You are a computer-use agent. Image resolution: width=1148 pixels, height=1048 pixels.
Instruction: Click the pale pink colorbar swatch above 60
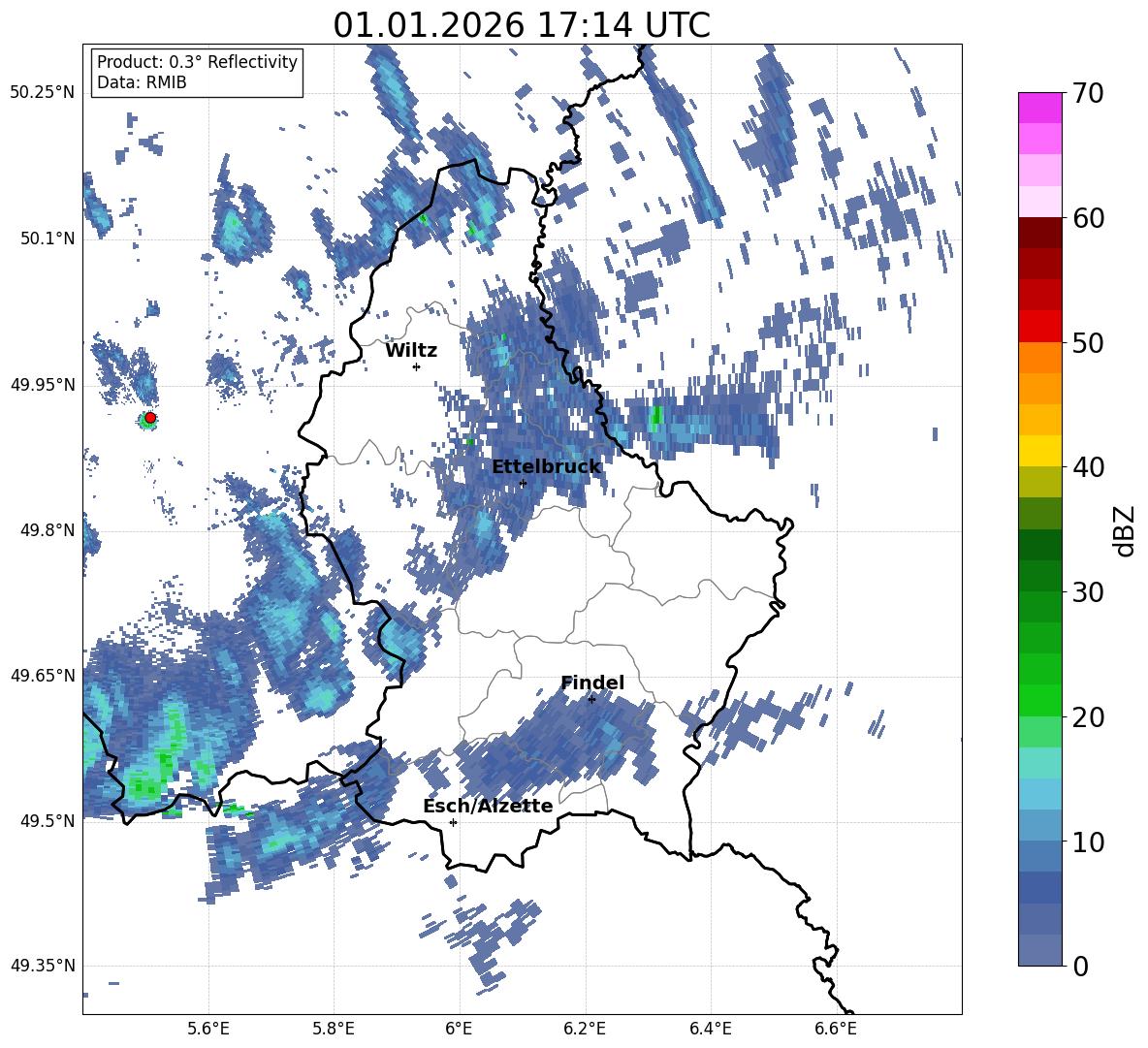click(x=1039, y=202)
